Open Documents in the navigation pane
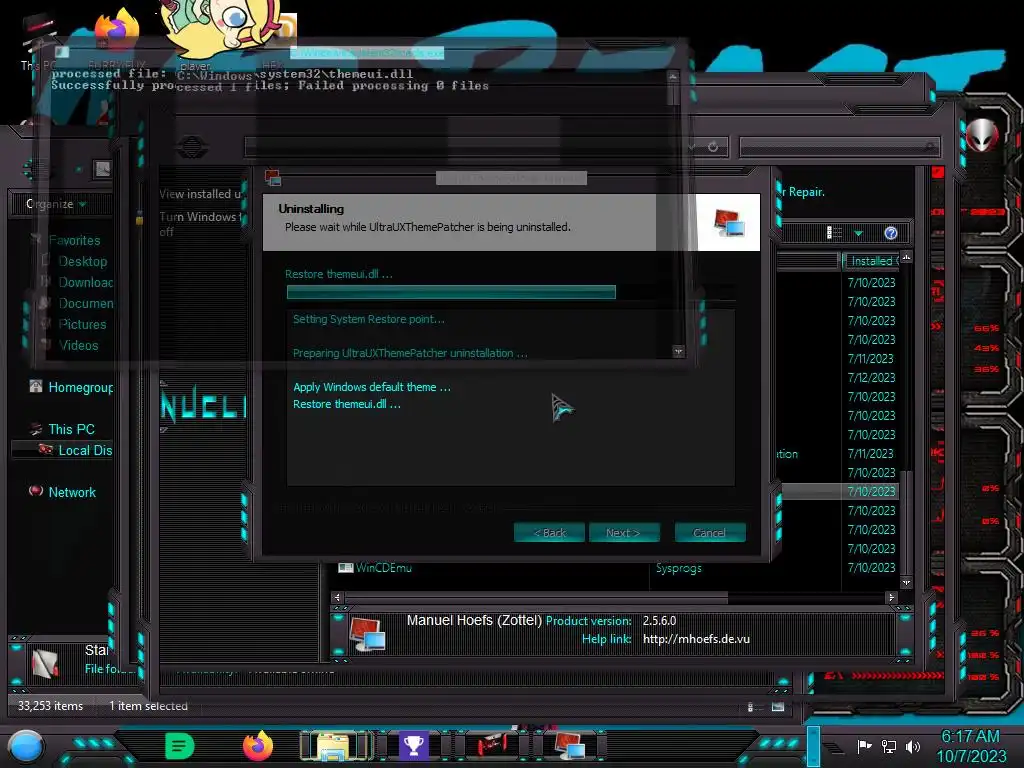The height and width of the screenshot is (768, 1024). click(86, 303)
